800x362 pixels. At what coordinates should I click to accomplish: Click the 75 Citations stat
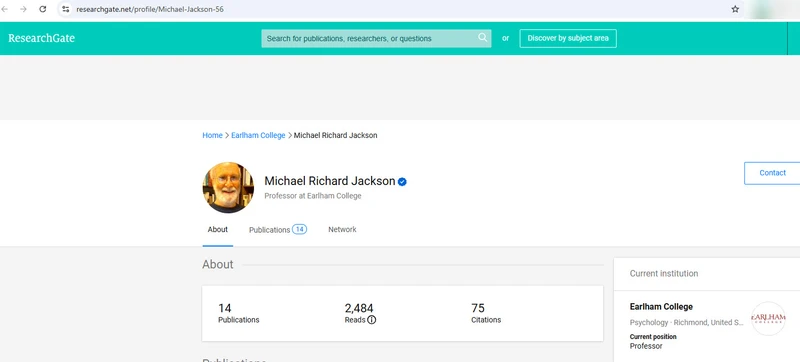click(x=486, y=313)
